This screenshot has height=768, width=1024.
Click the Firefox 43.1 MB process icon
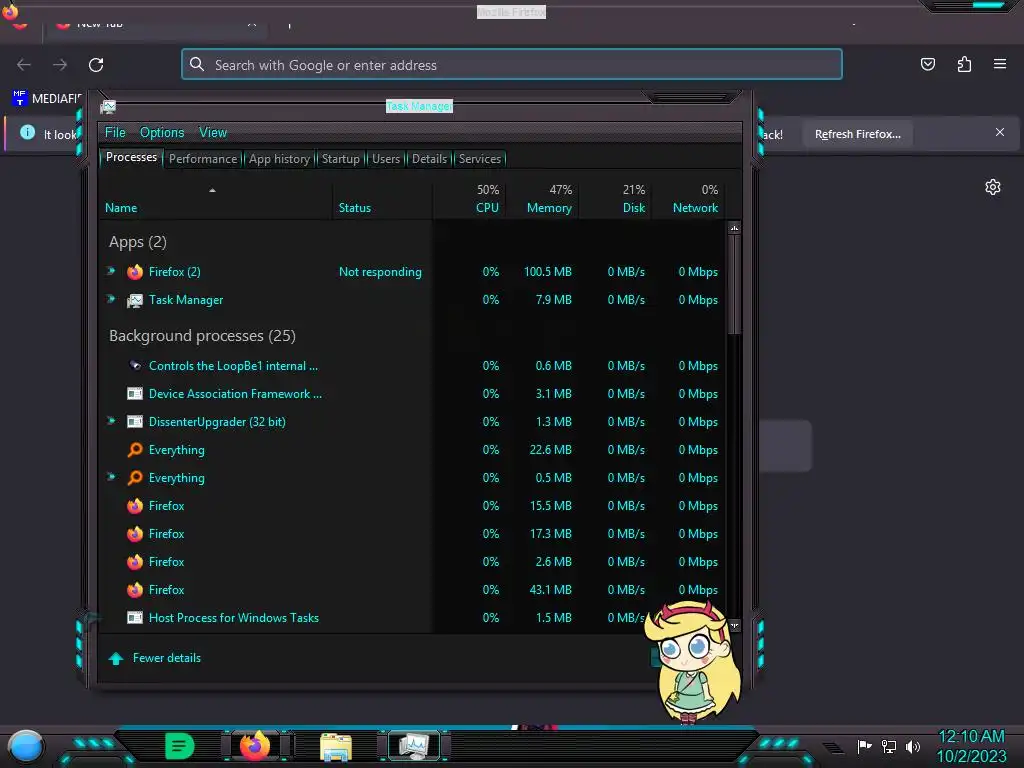pos(135,590)
